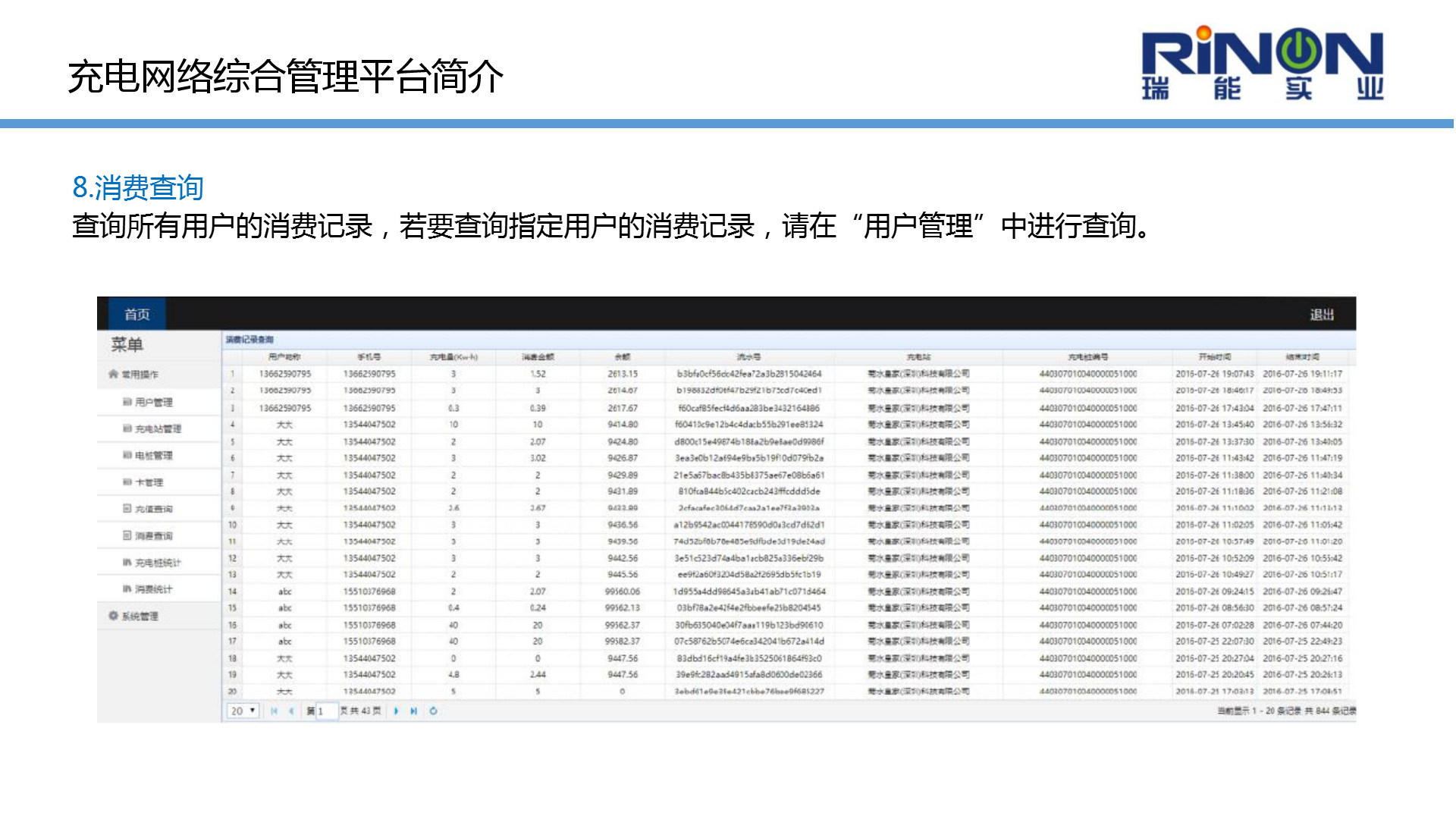Go to the next page arrow

[x=397, y=711]
